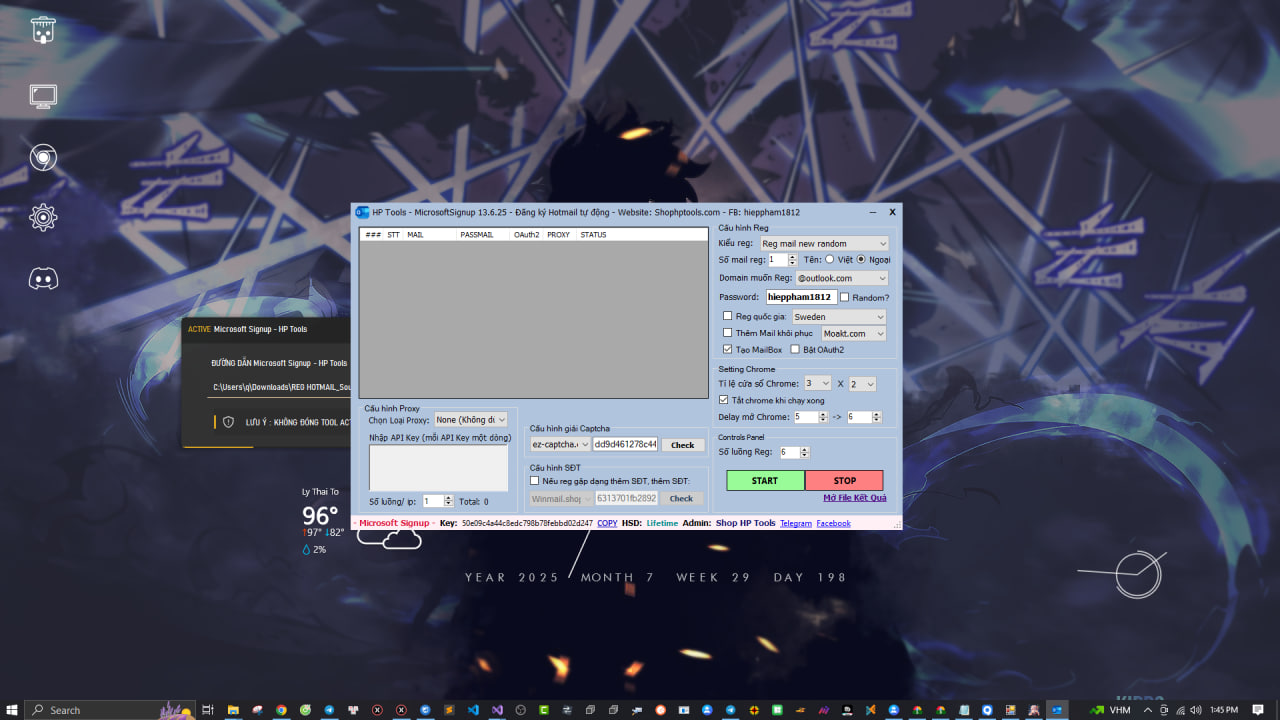Image resolution: width=1280 pixels, height=720 pixels.
Task: Open the This PC monitor desktop icon
Action: (43, 96)
